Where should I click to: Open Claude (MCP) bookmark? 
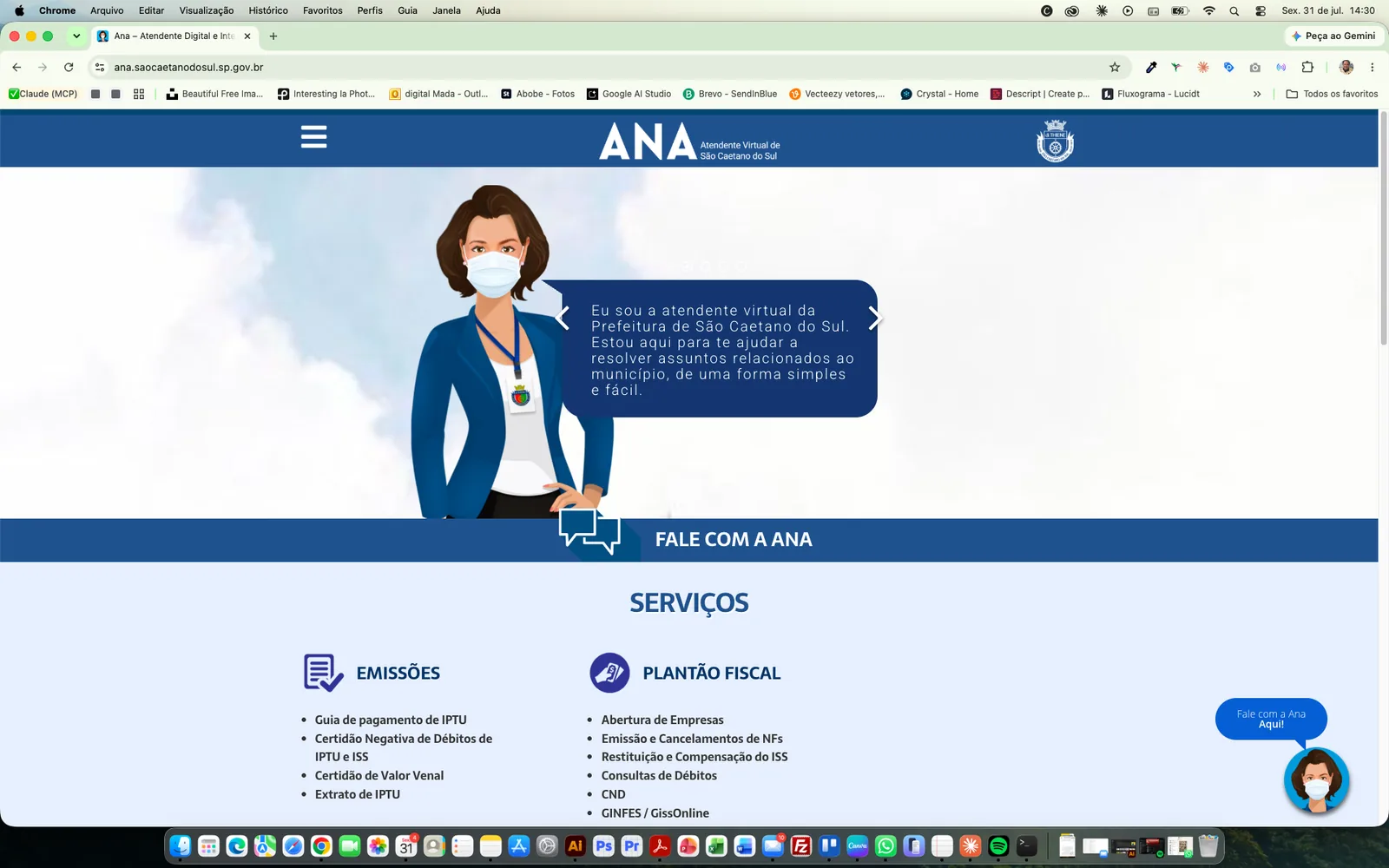(x=43, y=94)
